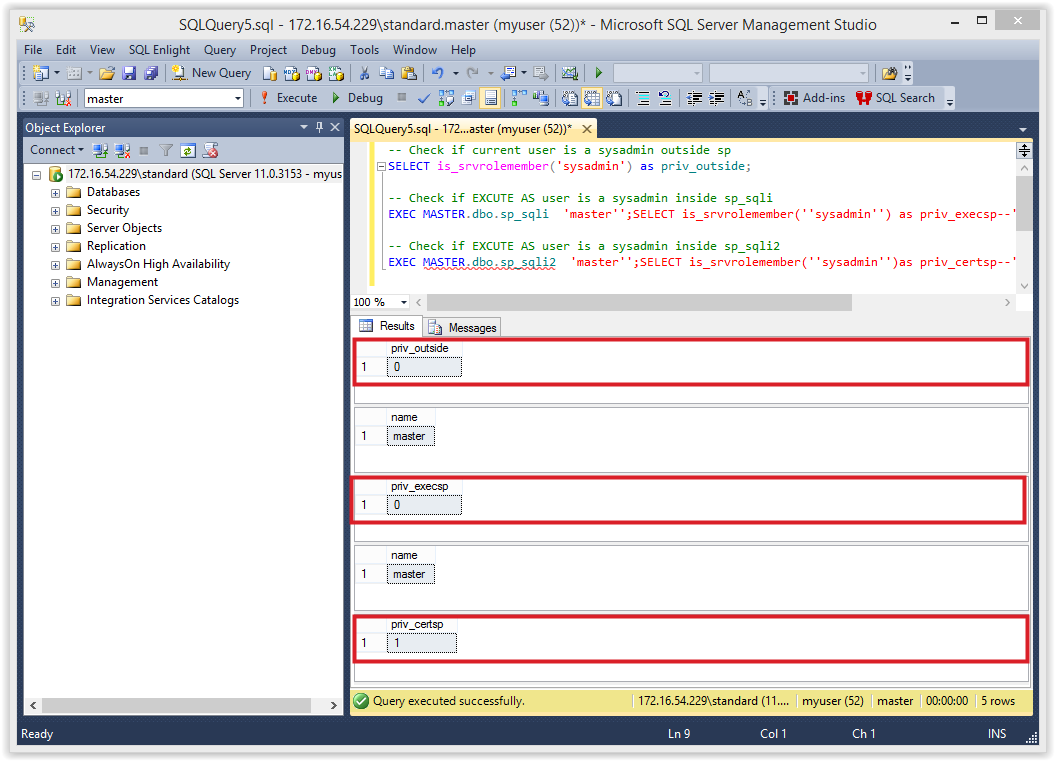Open the Connect dropdown in Object Explorer
This screenshot has height=761, width=1055.
[x=56, y=150]
